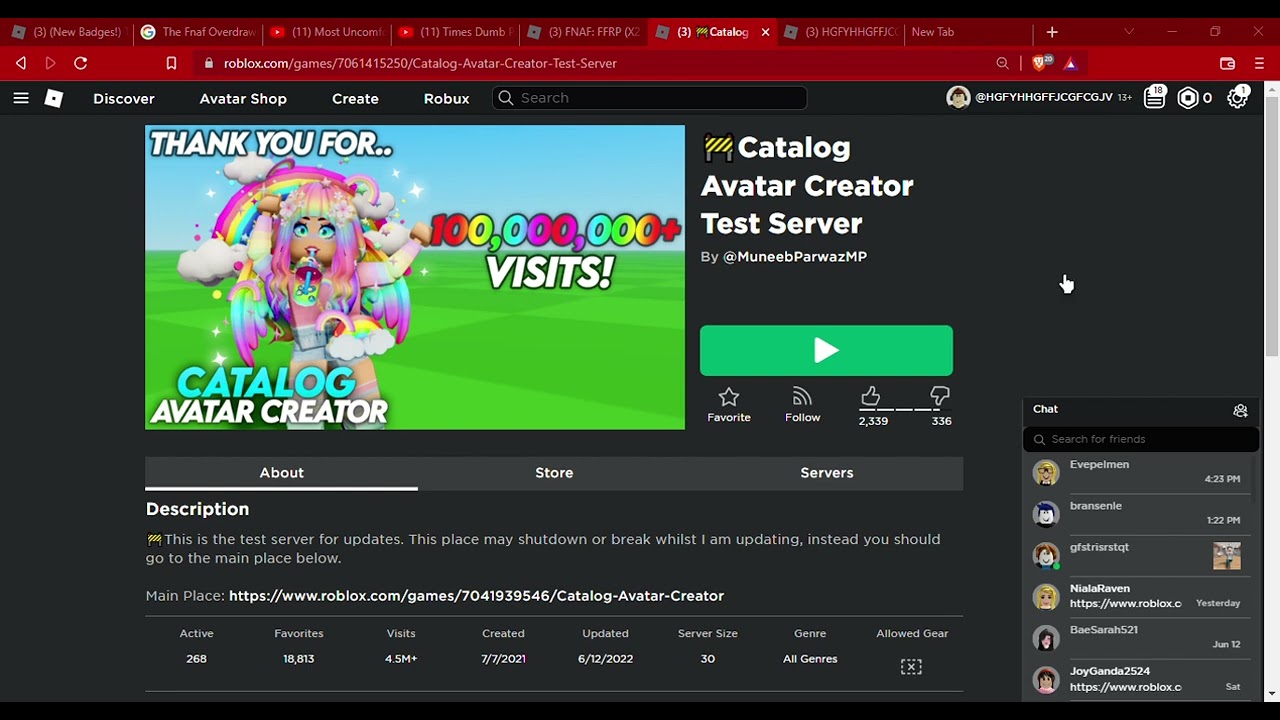Open the settings gear icon
Screen dimensions: 1280x720
coord(1237,98)
